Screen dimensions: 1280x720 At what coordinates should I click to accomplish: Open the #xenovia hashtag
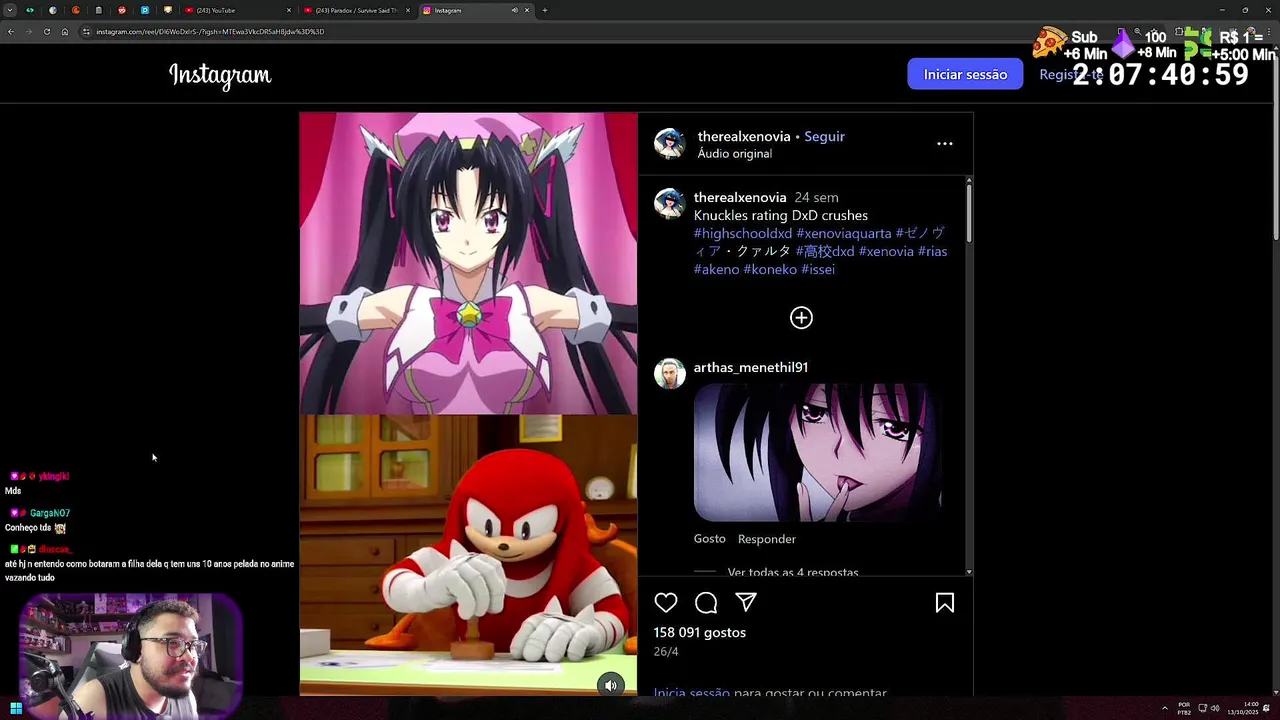[886, 251]
